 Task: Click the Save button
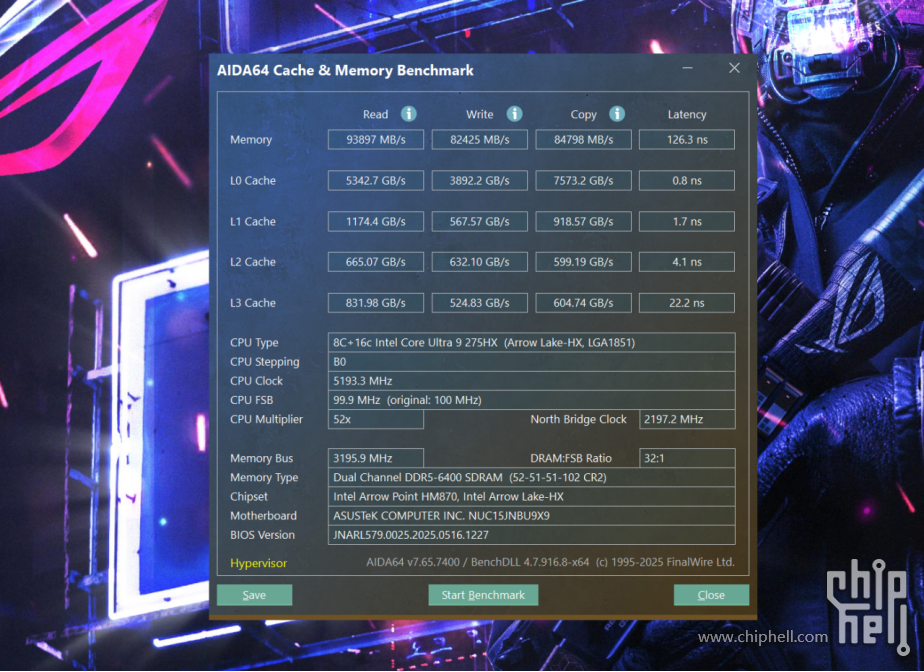pyautogui.click(x=255, y=595)
